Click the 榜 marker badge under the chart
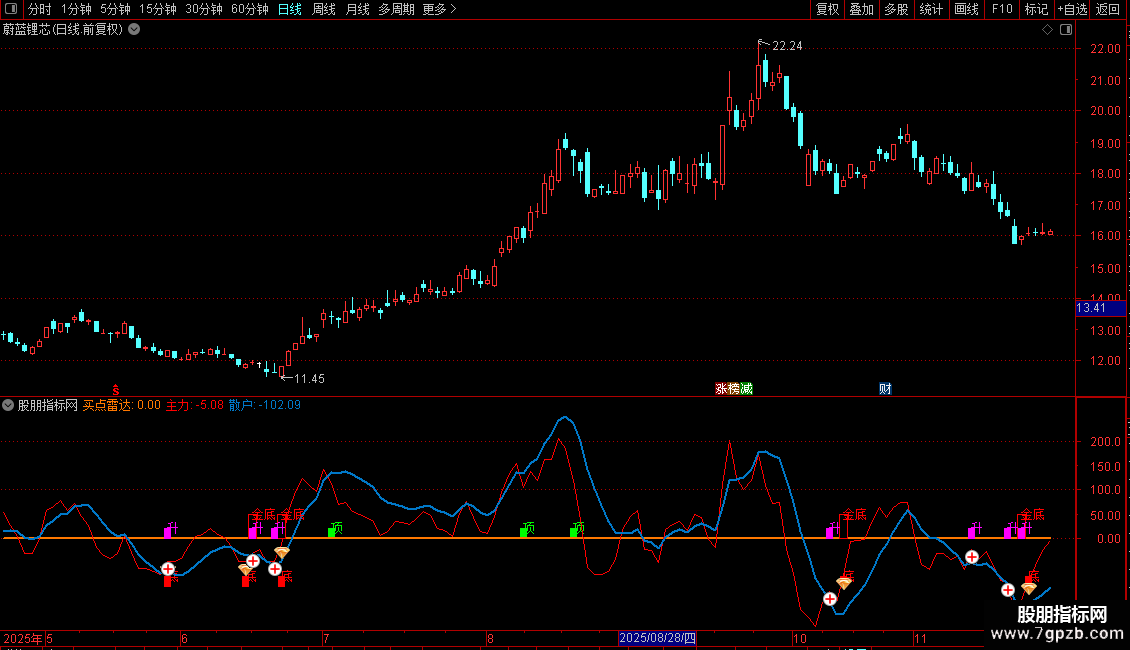1130x650 pixels. pyautogui.click(x=734, y=388)
